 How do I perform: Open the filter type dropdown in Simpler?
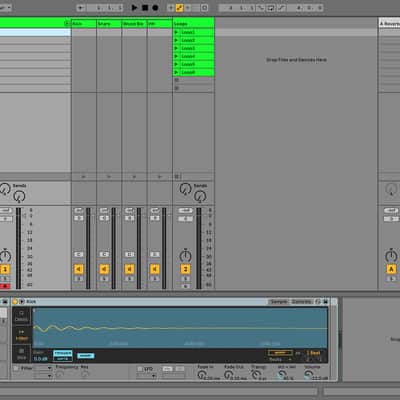tap(43, 368)
